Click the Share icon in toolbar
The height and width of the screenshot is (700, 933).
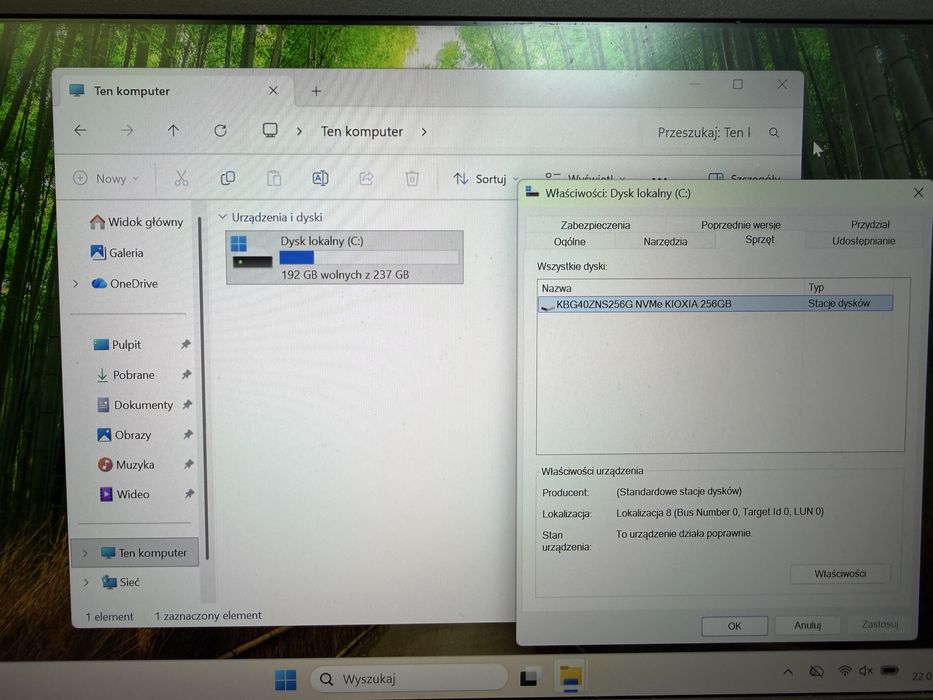click(366, 178)
